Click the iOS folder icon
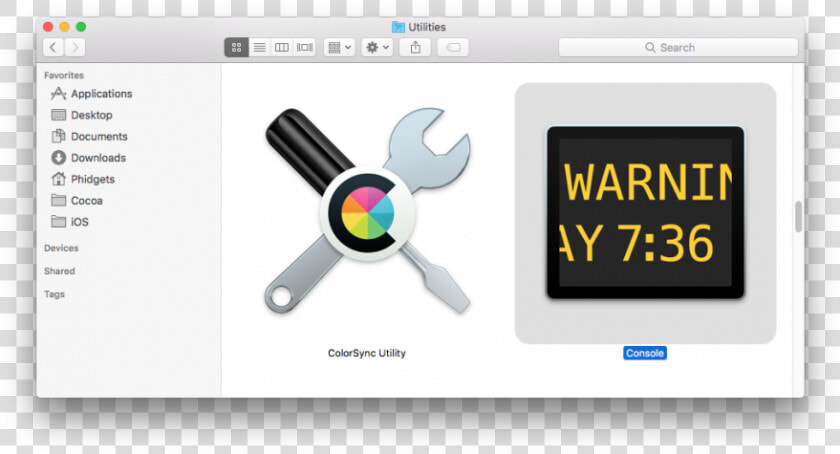Image resolution: width=840 pixels, height=454 pixels. point(58,221)
